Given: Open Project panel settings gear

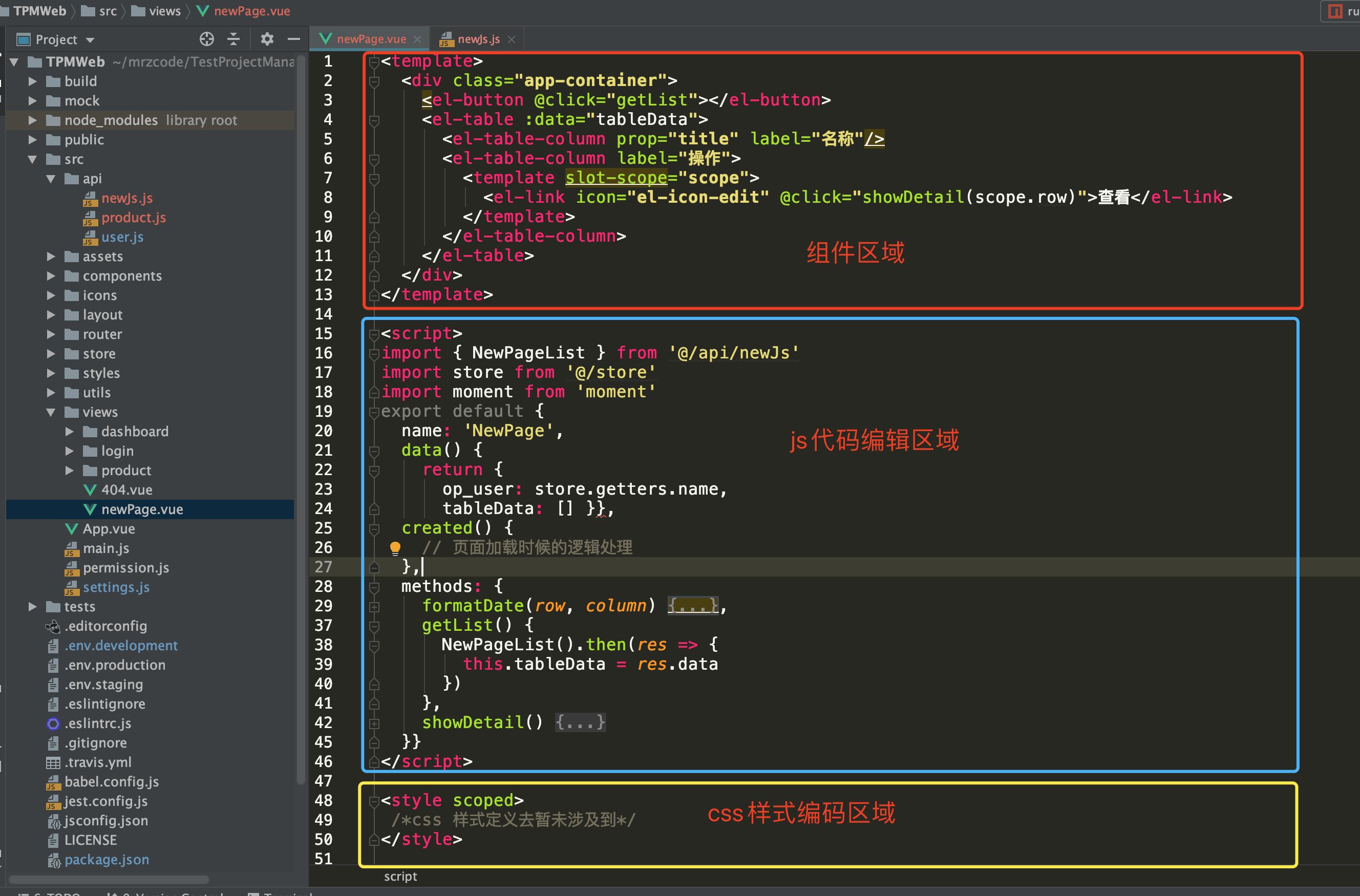Looking at the screenshot, I should pyautogui.click(x=267, y=39).
